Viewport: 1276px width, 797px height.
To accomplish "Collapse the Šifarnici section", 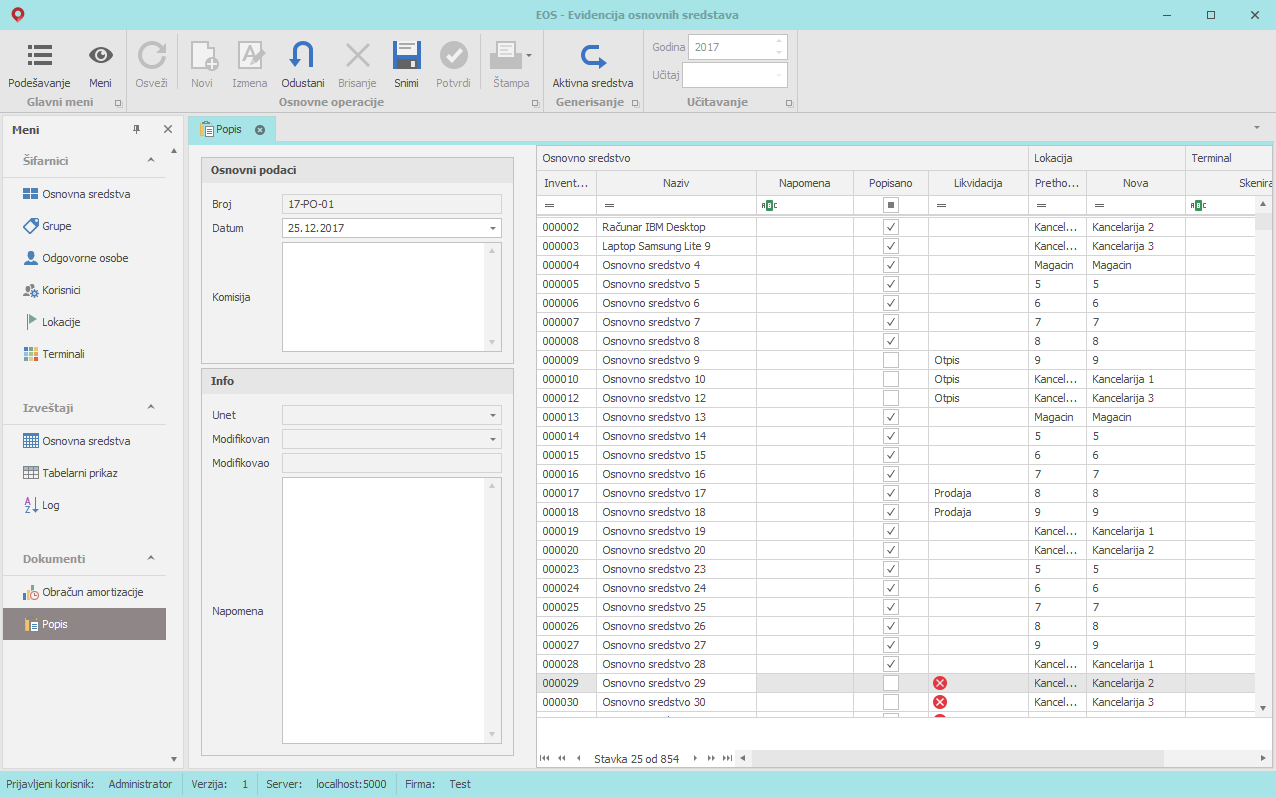I will click(151, 160).
